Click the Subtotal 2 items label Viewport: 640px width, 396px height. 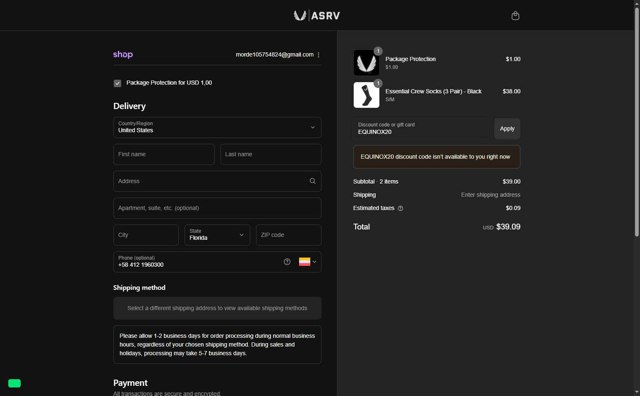click(x=376, y=182)
